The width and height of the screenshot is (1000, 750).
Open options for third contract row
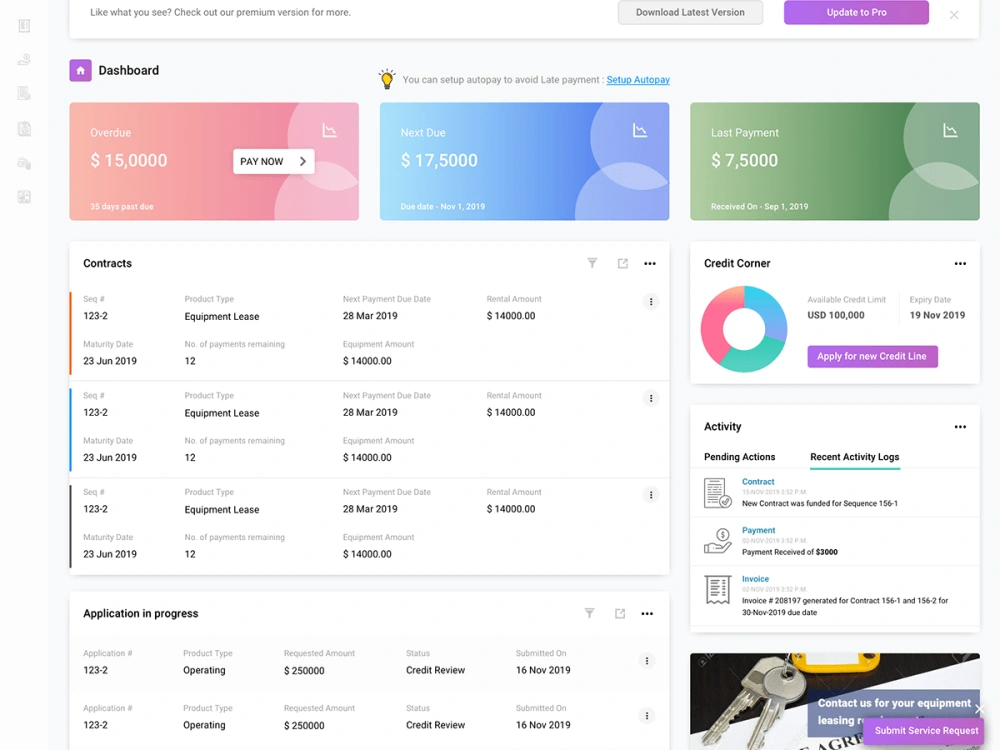651,495
